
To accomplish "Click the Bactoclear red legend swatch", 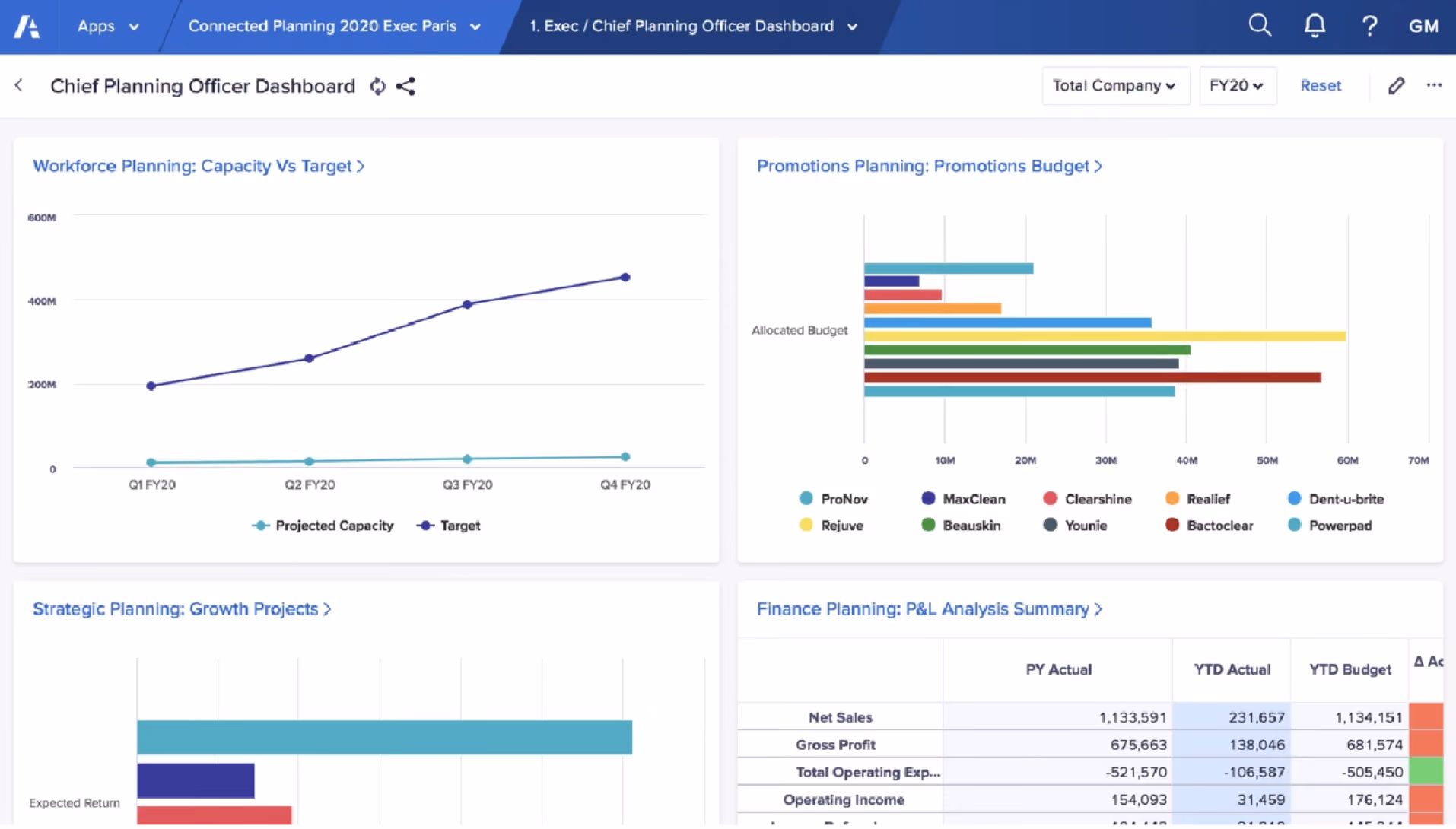I will pos(1172,525).
